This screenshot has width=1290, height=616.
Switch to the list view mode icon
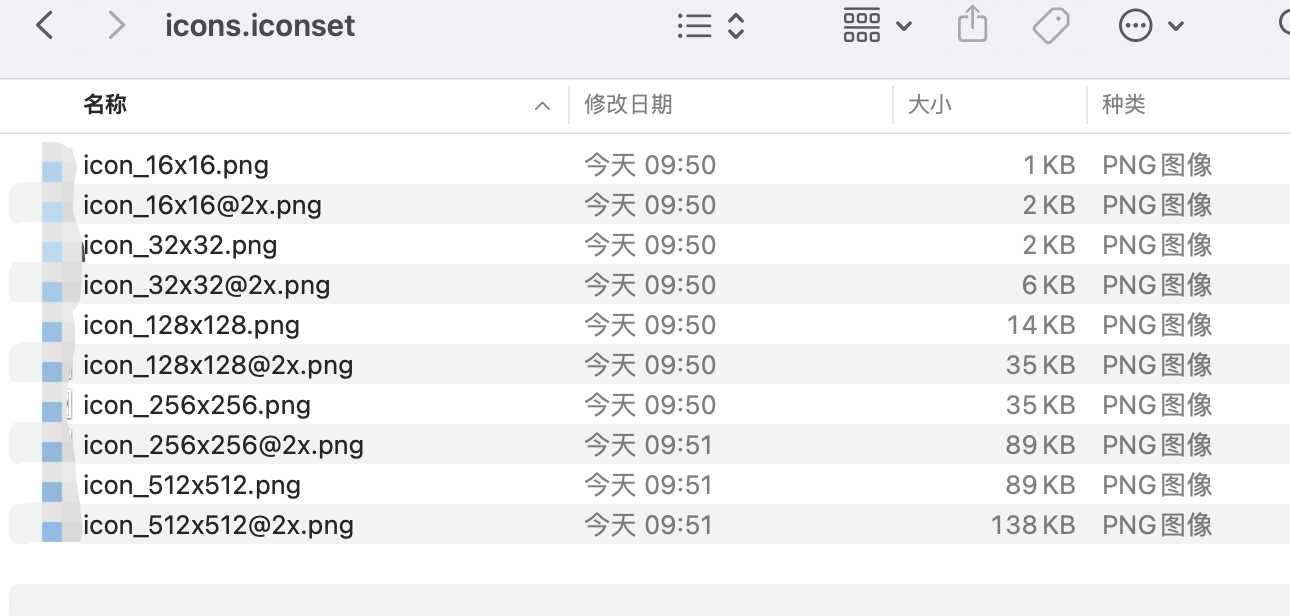coord(694,26)
